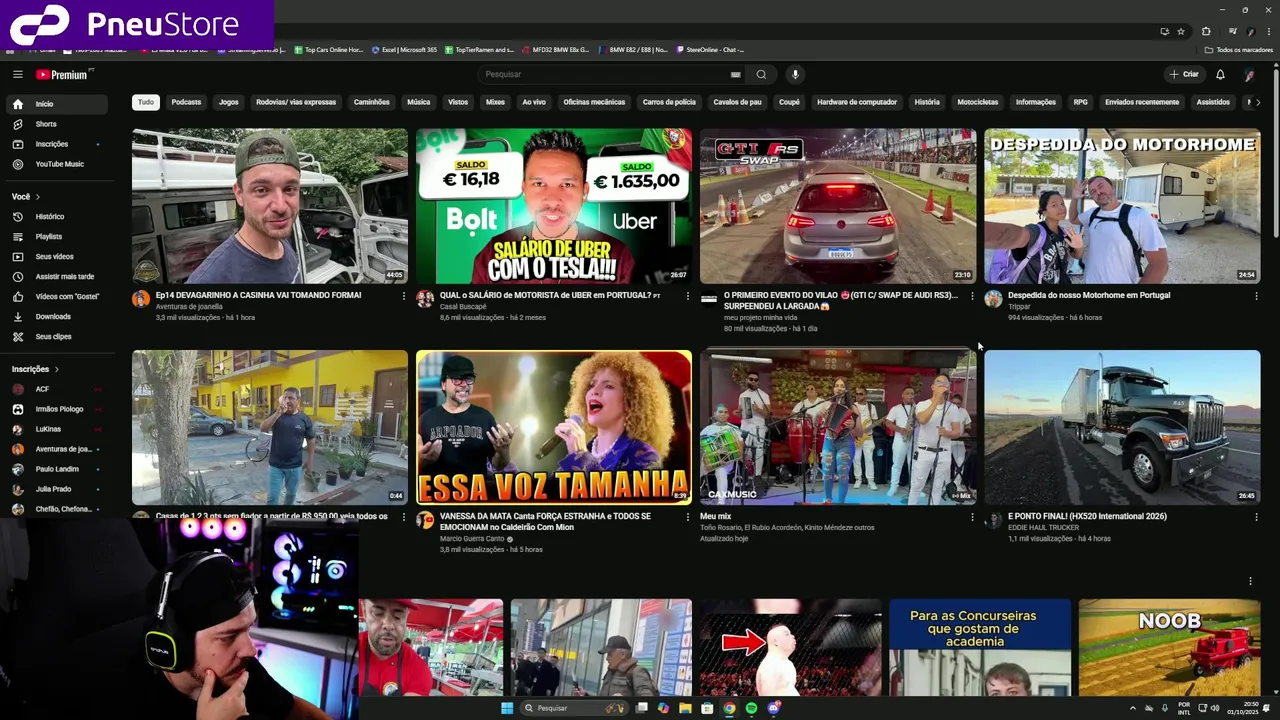
Task: Go to Início in the sidebar
Action: pos(56,104)
